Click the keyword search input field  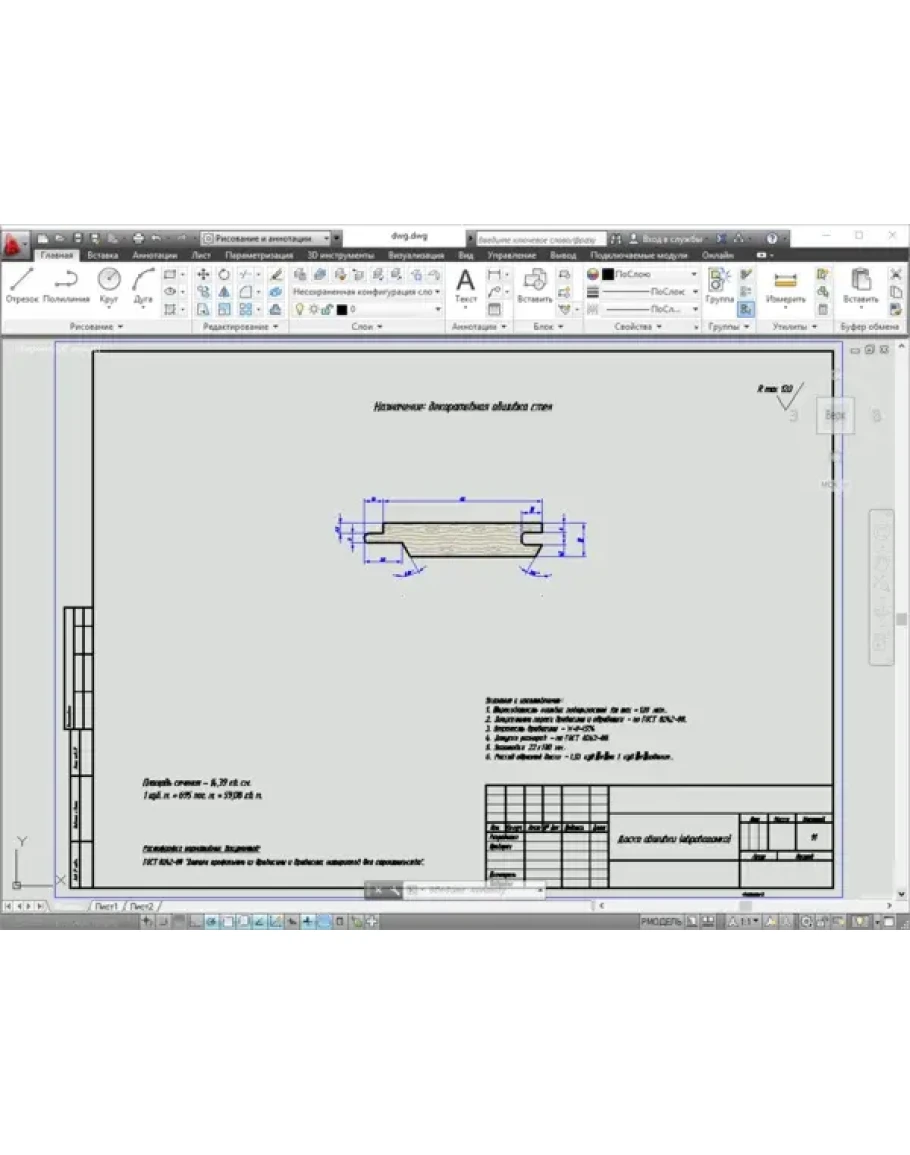click(537, 240)
